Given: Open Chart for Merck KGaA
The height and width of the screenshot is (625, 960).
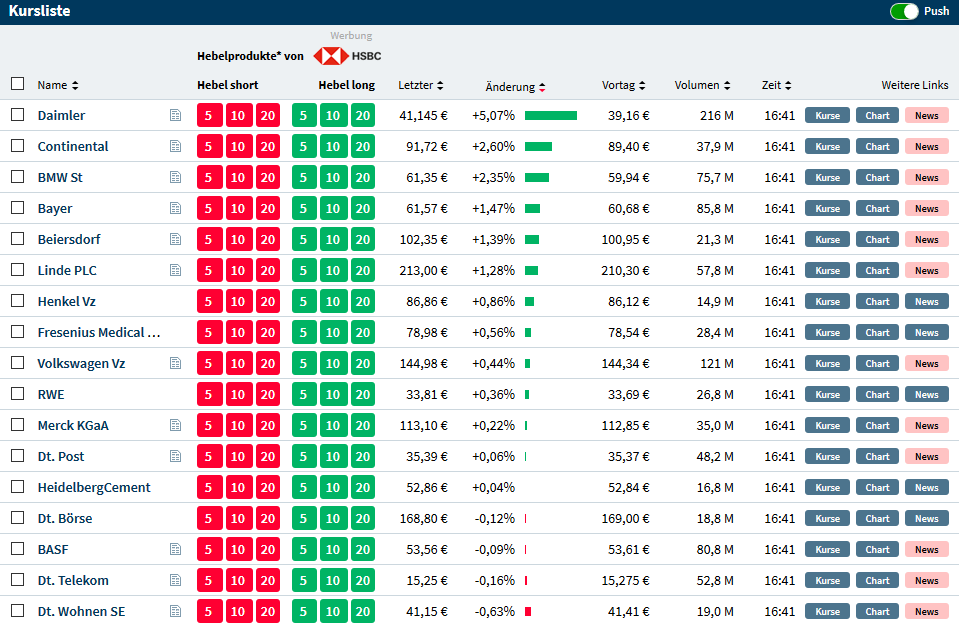Looking at the screenshot, I should tap(877, 425).
